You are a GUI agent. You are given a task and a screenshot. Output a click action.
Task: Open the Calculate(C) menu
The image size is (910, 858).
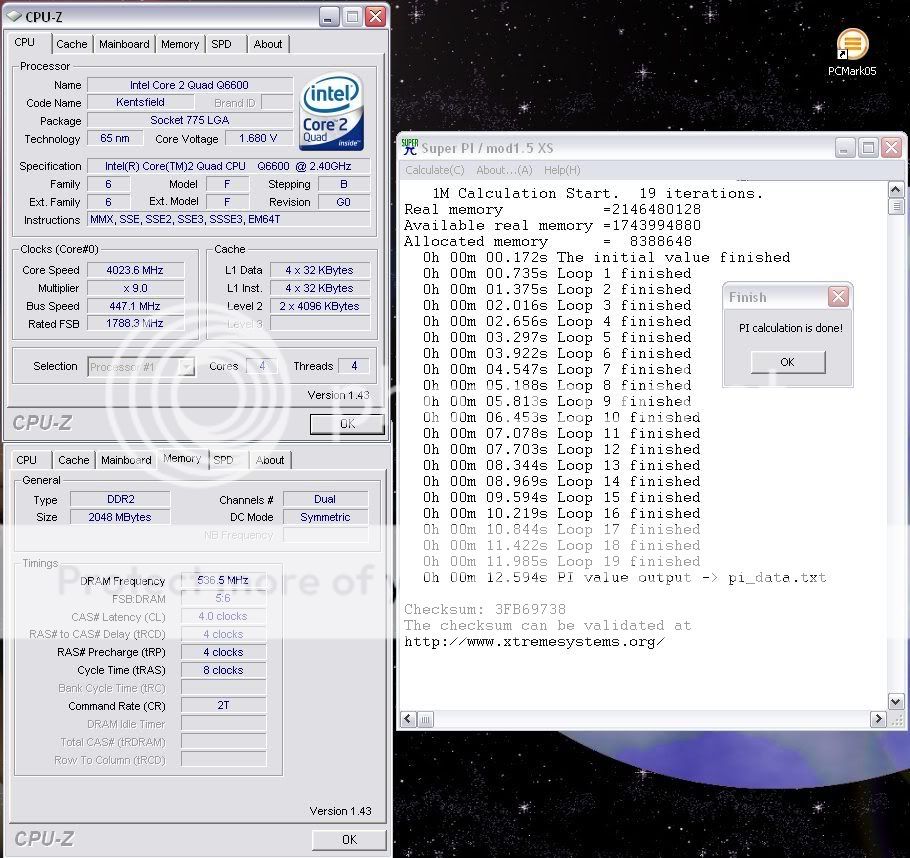[434, 170]
